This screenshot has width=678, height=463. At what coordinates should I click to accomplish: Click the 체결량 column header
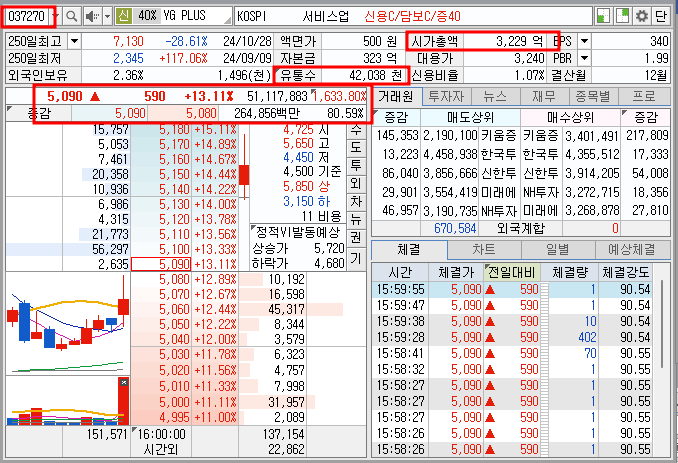[x=570, y=272]
